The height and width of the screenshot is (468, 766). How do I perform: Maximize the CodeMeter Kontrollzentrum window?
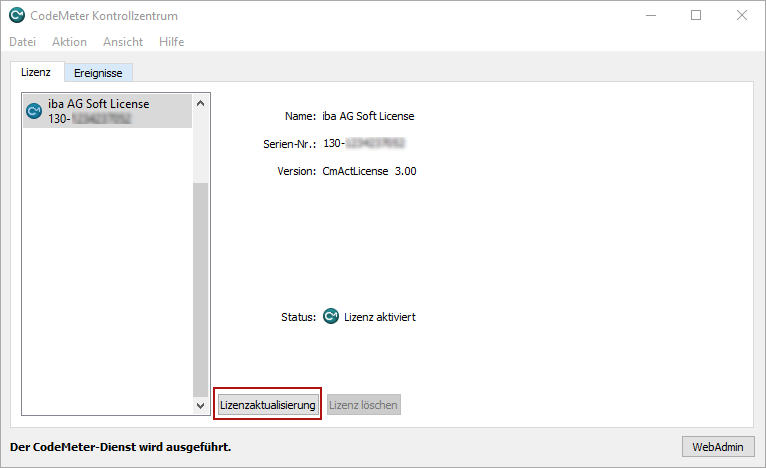click(696, 16)
